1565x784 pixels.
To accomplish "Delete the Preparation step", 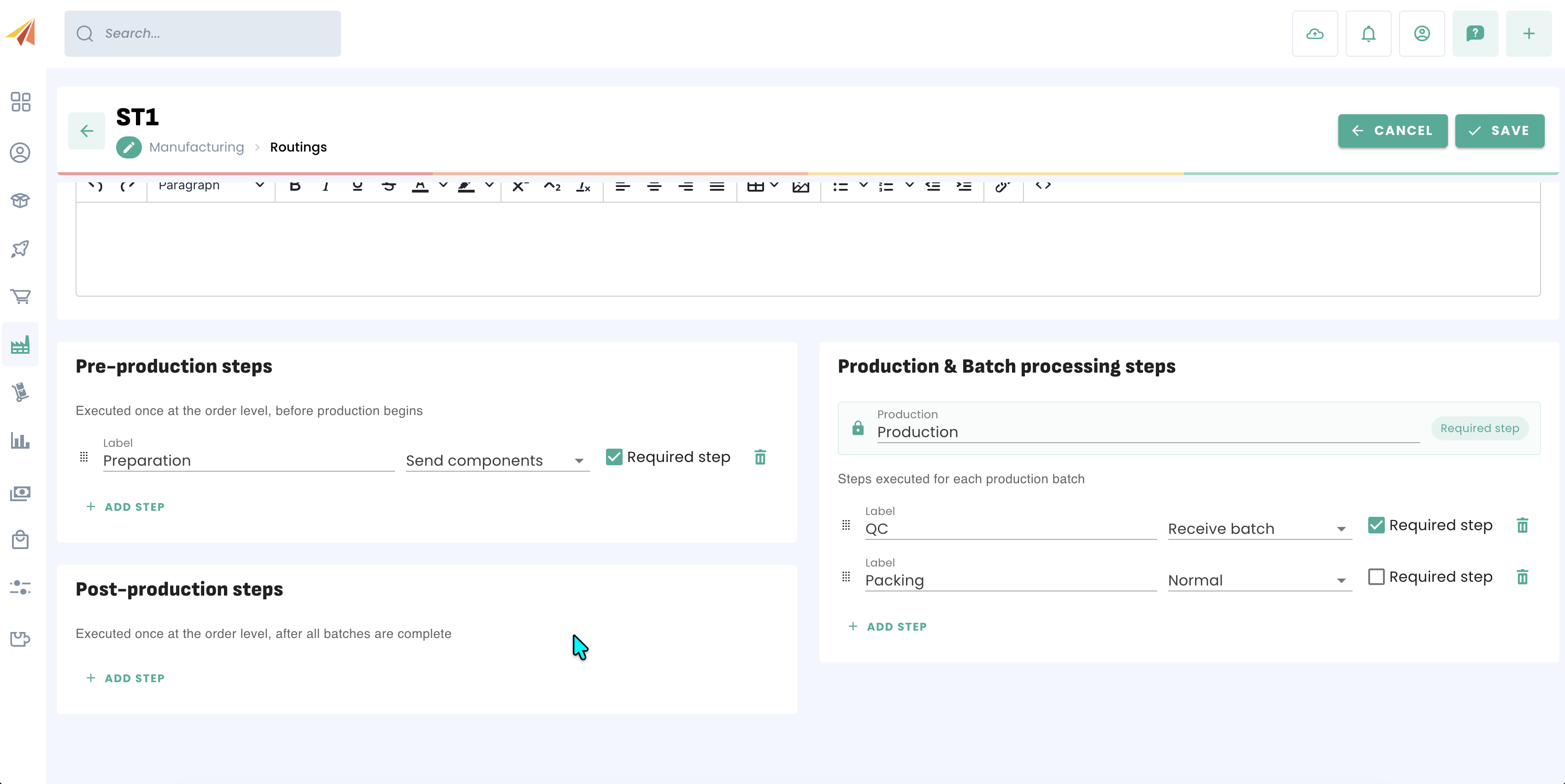I will (760, 456).
